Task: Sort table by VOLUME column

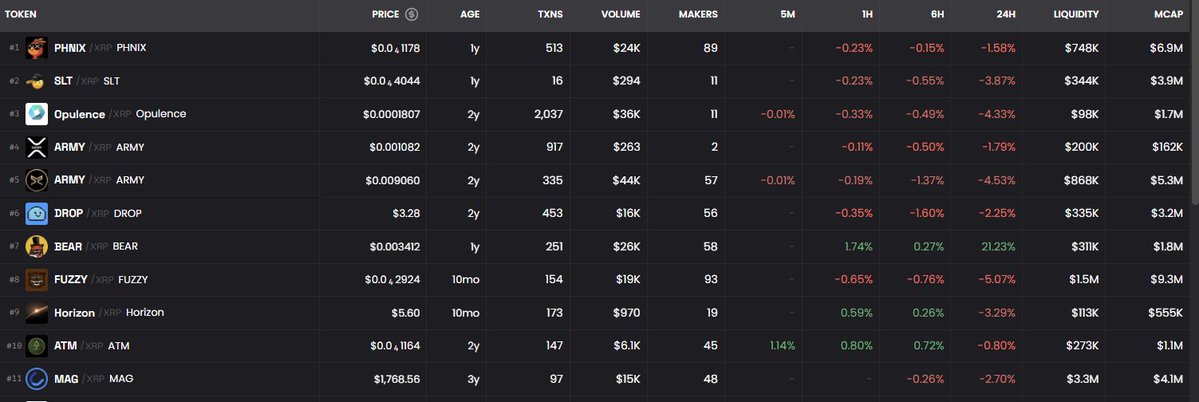Action: tap(621, 15)
